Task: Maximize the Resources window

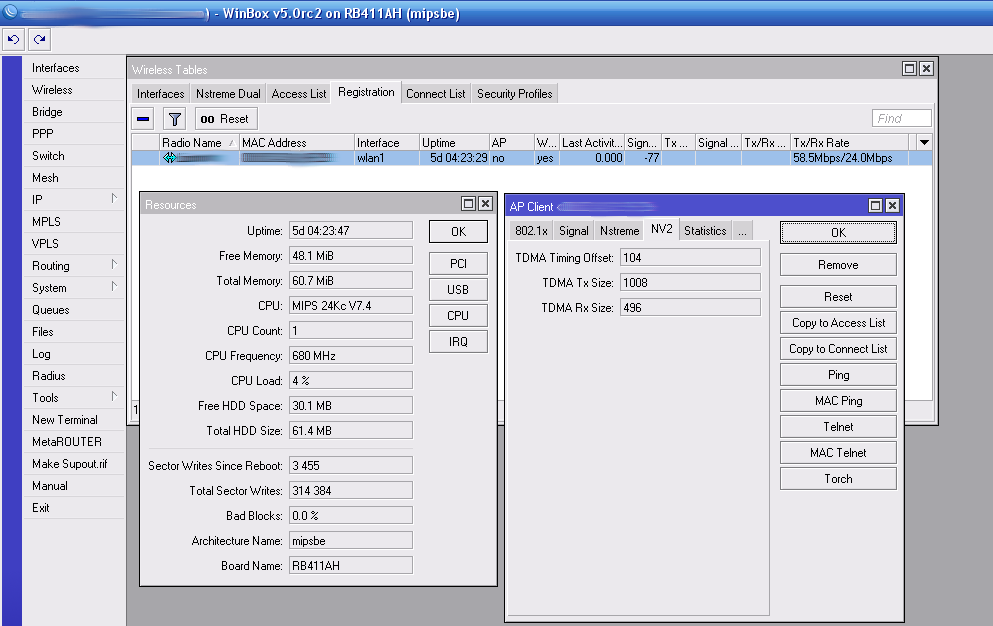Action: point(468,204)
